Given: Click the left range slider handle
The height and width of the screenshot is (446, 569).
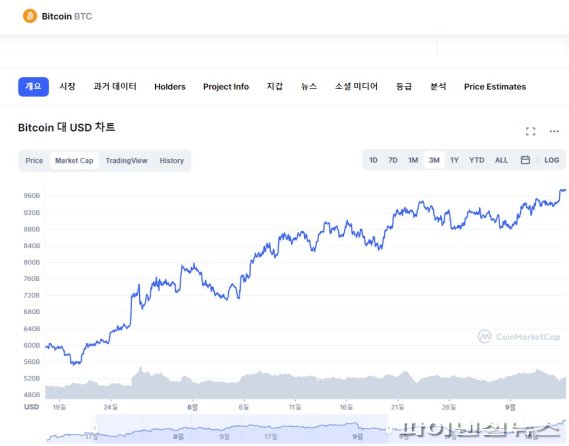Looking at the screenshot, I should point(95,428).
